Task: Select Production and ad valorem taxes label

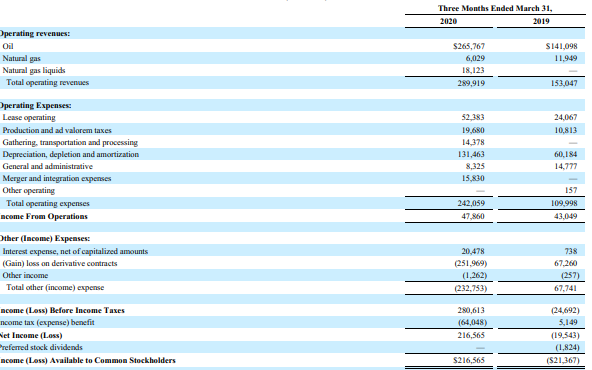Action: coord(57,130)
